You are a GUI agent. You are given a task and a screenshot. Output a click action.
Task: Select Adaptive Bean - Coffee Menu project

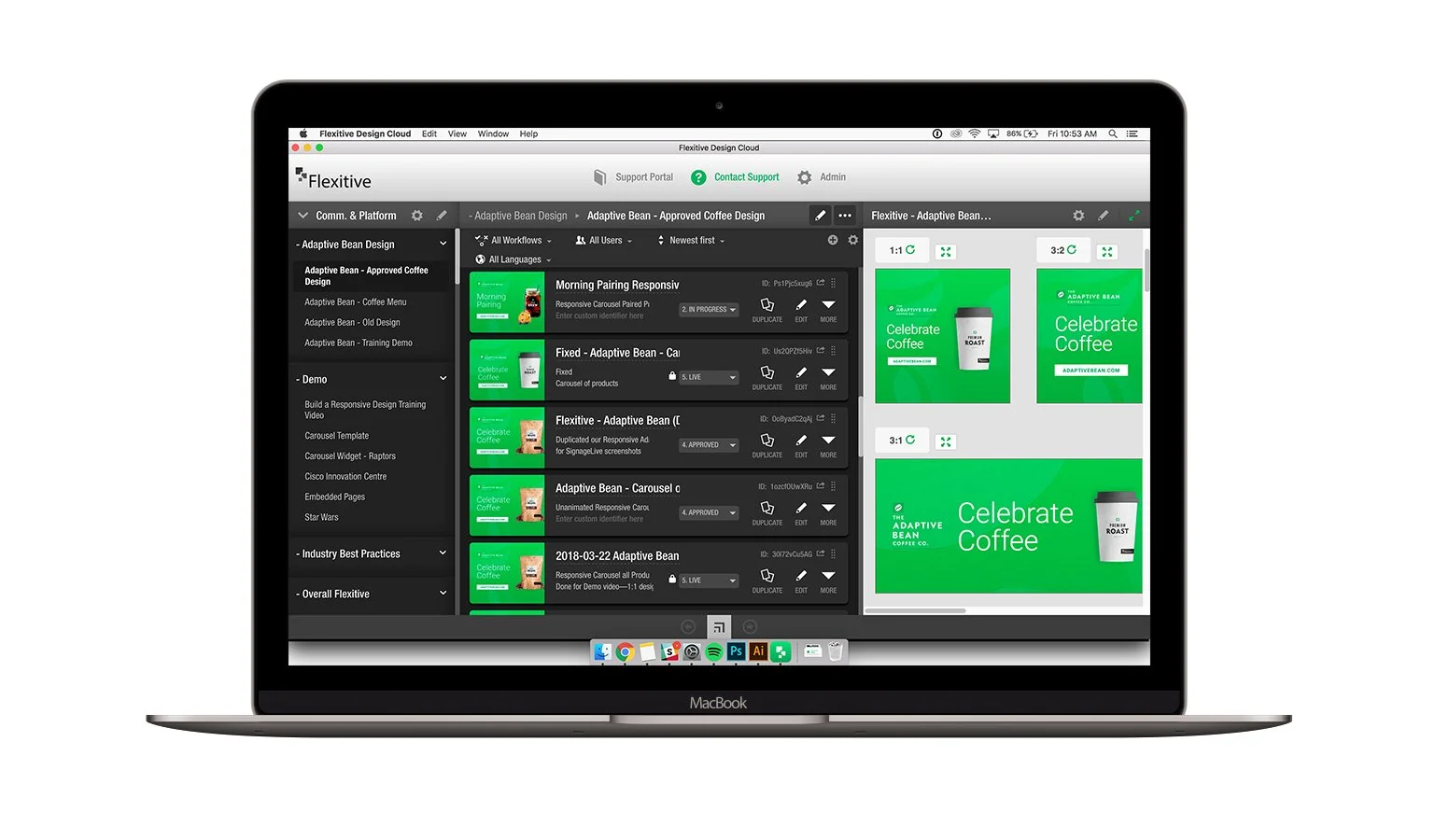pyautogui.click(x=356, y=302)
